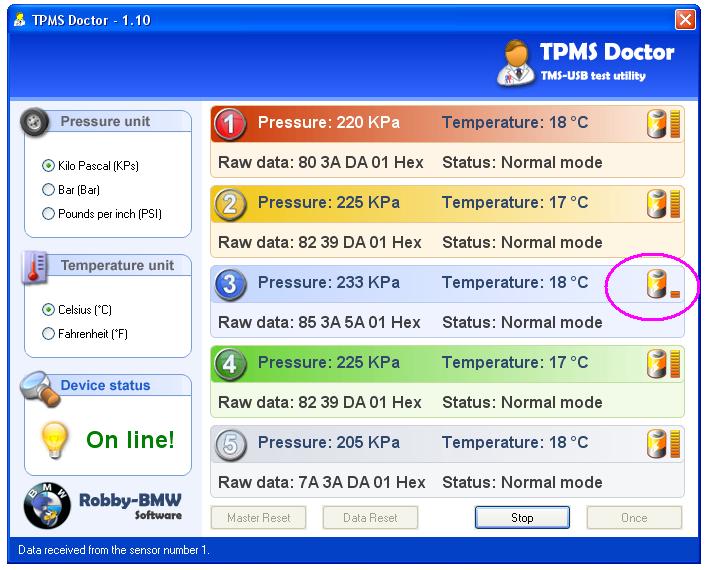Click sensor 2 battery level icon
This screenshot has width=709, height=570.
[663, 203]
